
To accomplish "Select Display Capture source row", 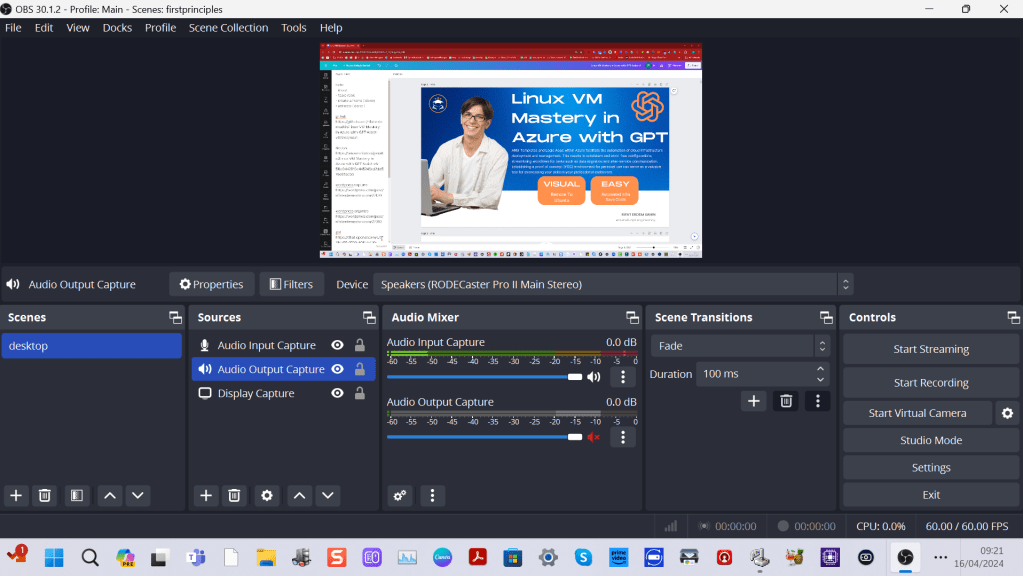I will tap(283, 393).
